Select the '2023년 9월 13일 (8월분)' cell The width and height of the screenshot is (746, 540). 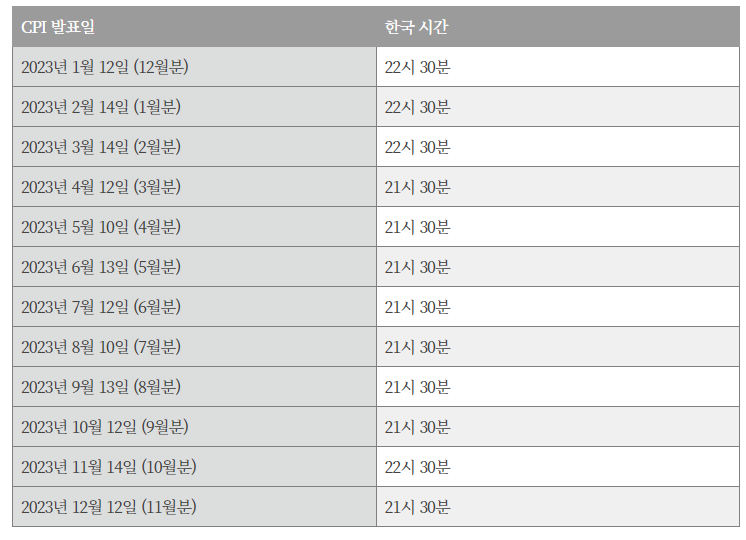click(x=101, y=387)
